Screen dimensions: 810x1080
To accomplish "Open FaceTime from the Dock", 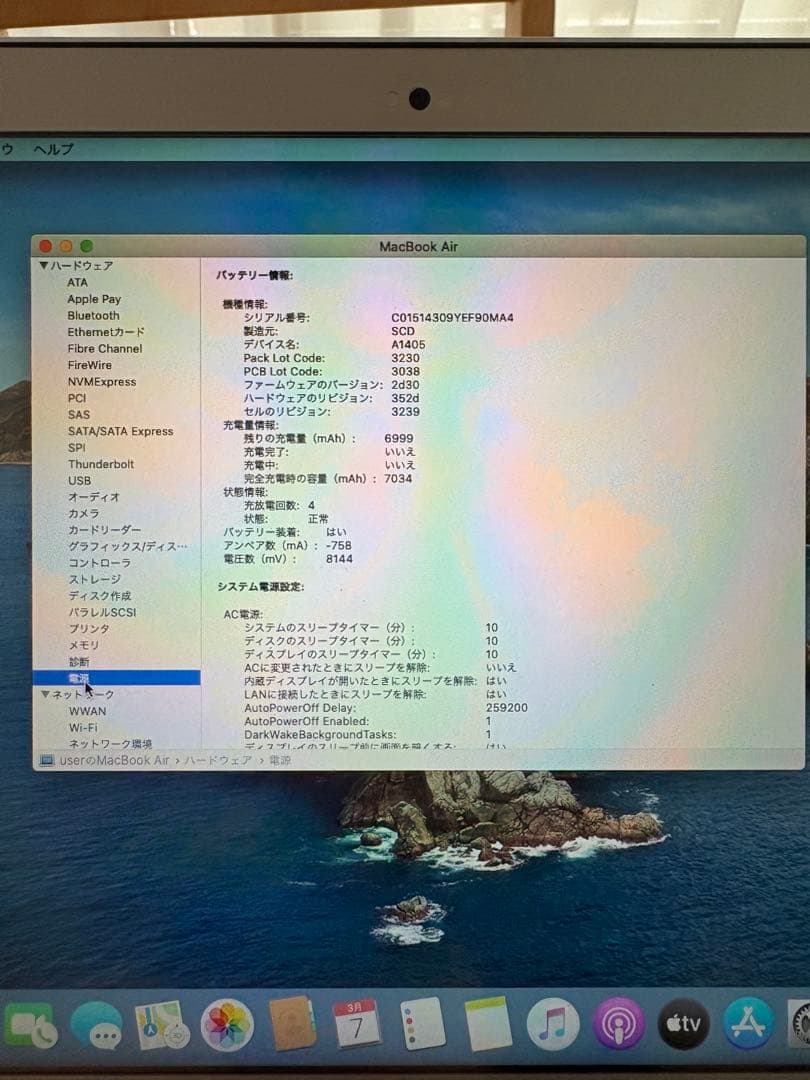I will (x=29, y=1026).
